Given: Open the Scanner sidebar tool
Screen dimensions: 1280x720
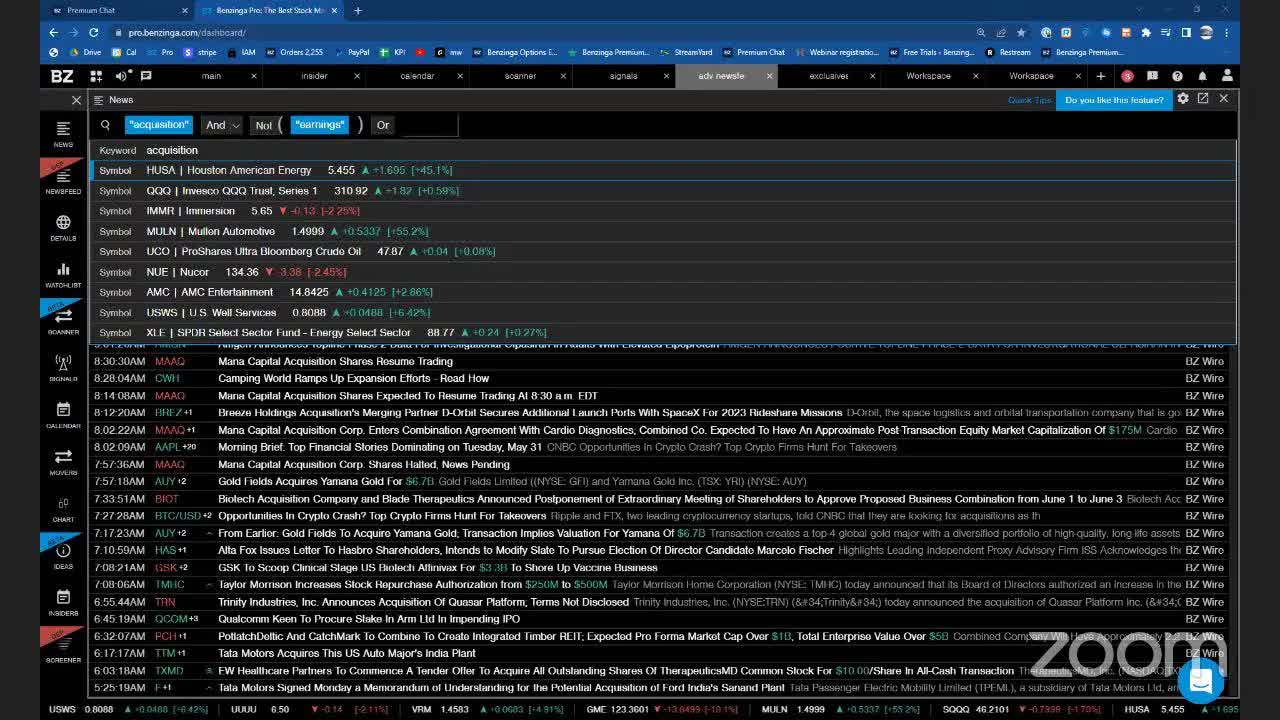Looking at the screenshot, I should tap(63, 321).
